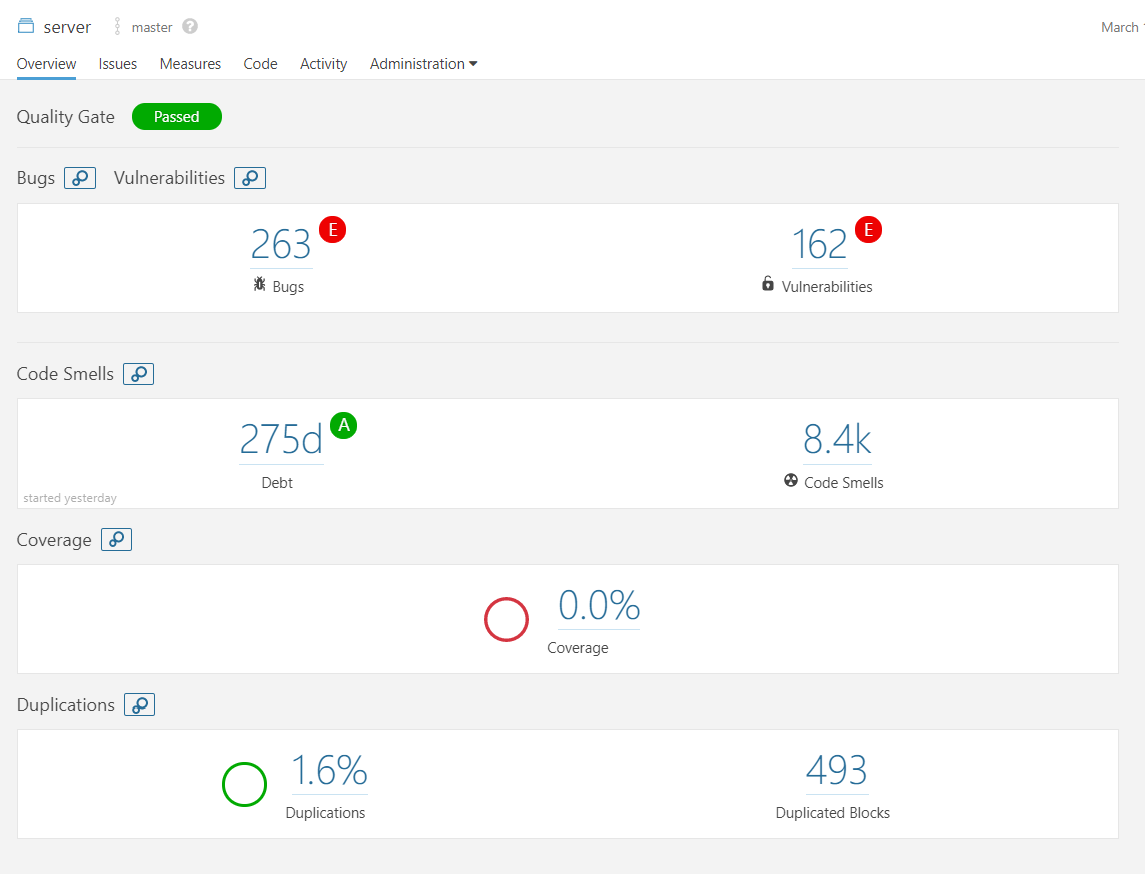Open the 263 bugs count link

[x=281, y=245]
